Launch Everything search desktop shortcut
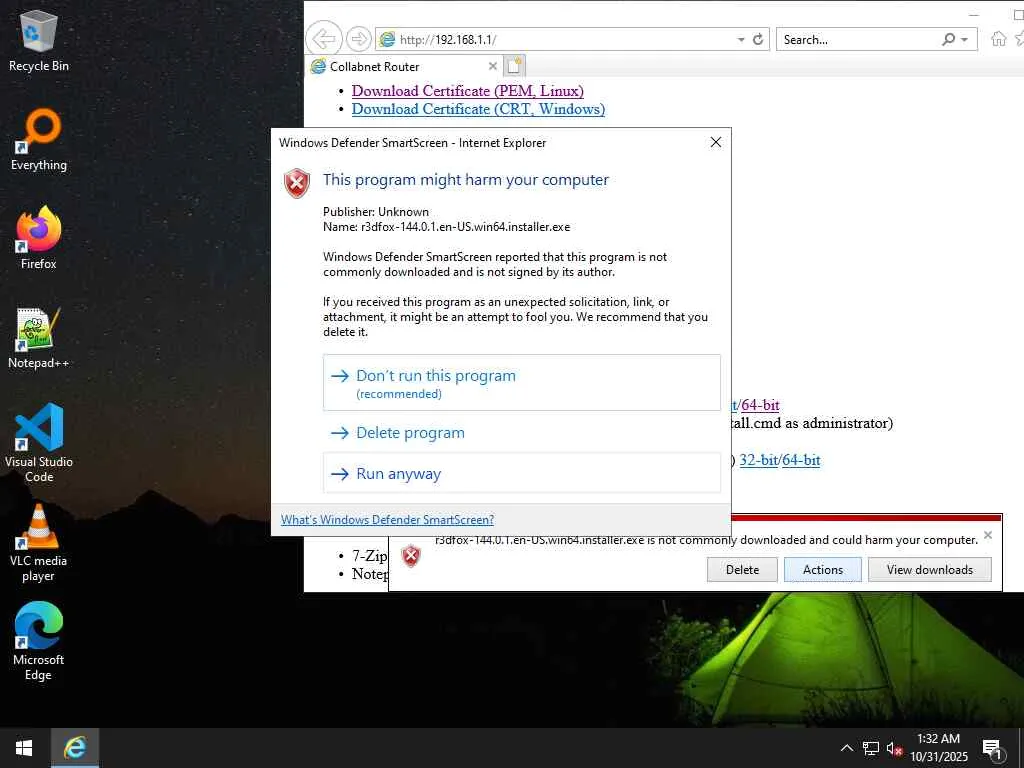The width and height of the screenshot is (1024, 768). click(39, 140)
